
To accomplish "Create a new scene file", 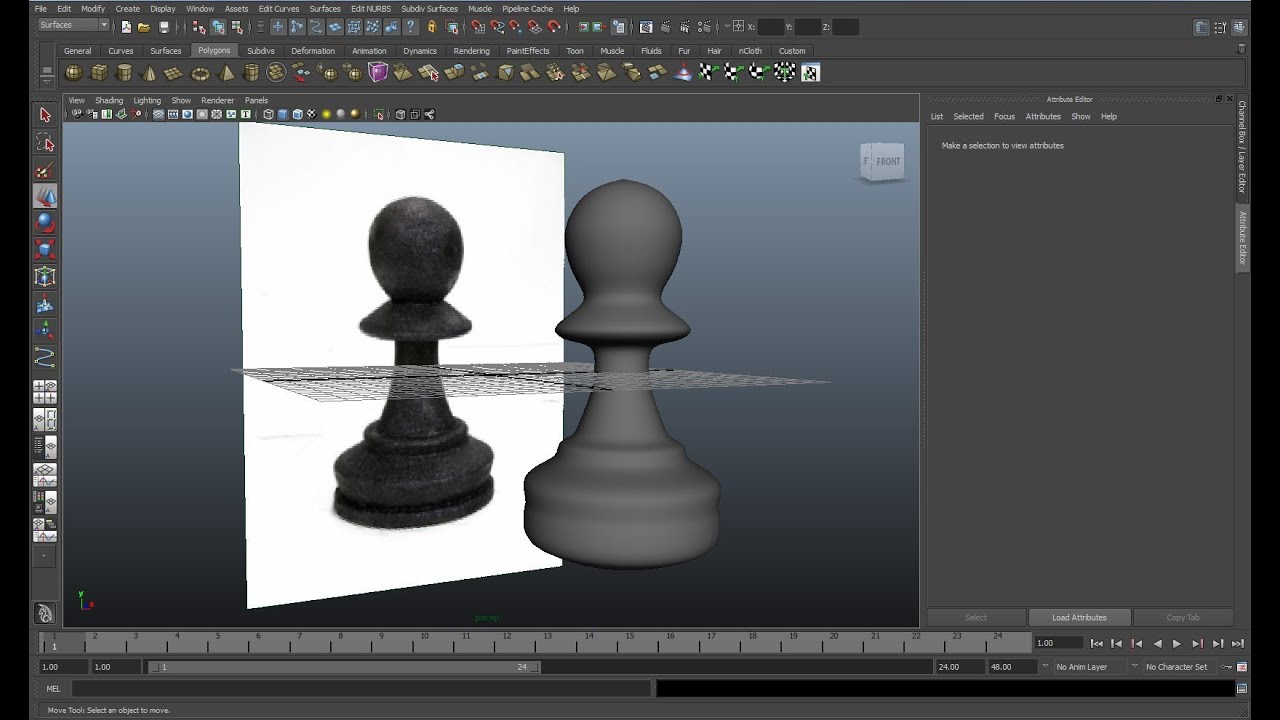I will (126, 27).
